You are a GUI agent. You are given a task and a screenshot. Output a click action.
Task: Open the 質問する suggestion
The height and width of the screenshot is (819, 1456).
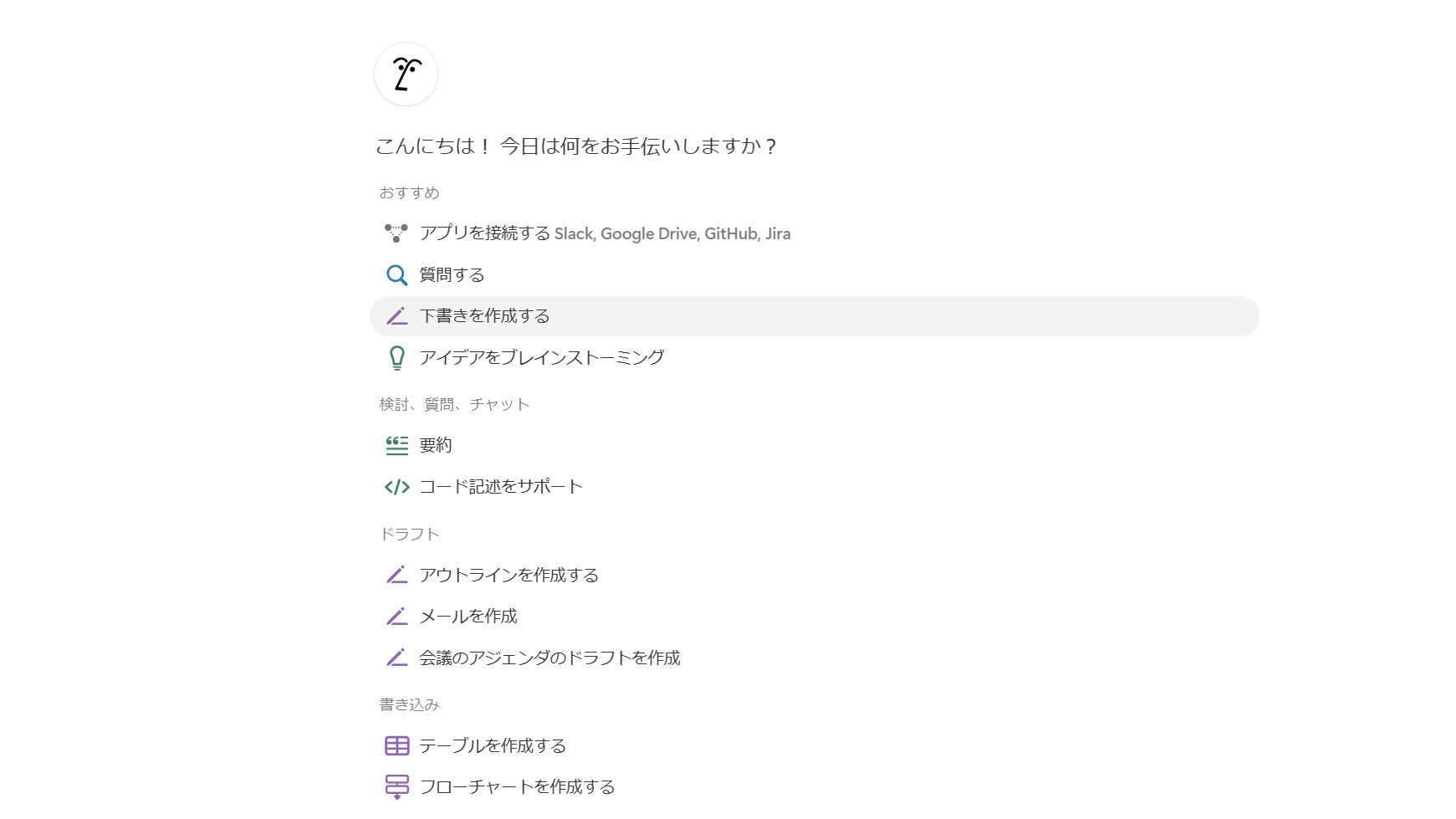pos(454,274)
